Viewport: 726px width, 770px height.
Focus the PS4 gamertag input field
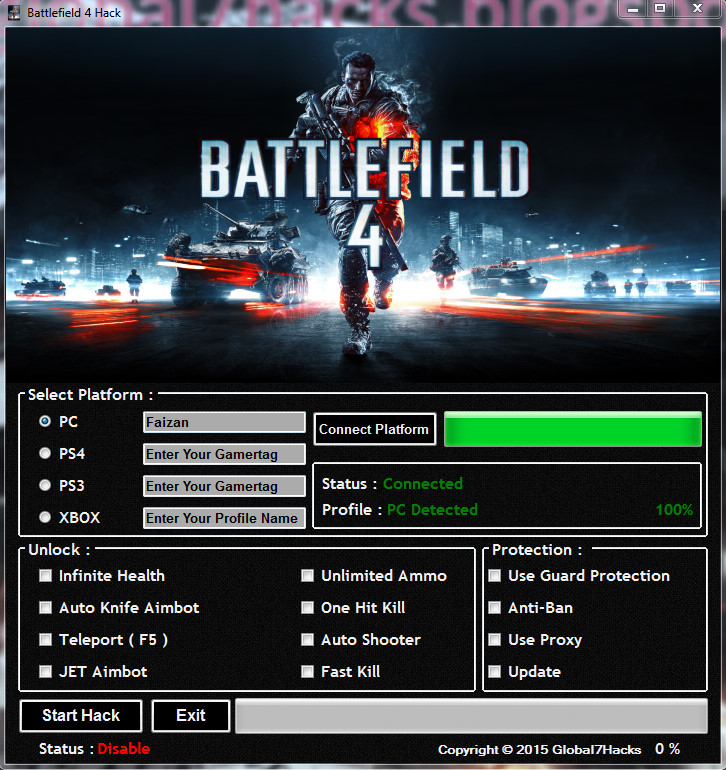pyautogui.click(x=224, y=454)
